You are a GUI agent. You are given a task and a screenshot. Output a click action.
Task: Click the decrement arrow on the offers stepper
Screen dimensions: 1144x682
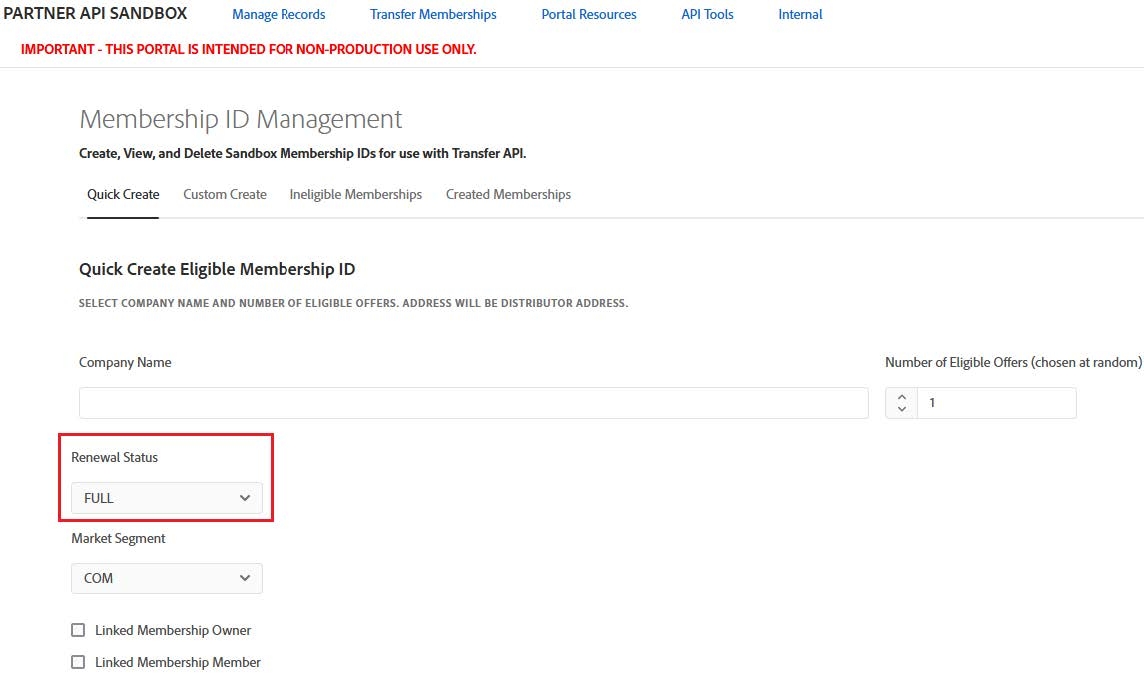pyautogui.click(x=901, y=409)
